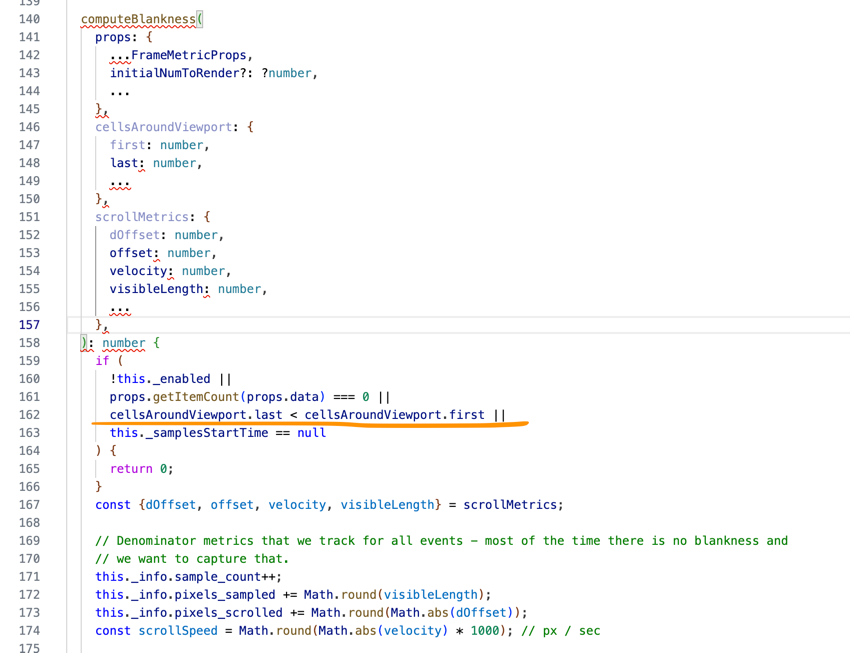The image size is (850, 653).
Task: Click _samplesStartTime on line 163
Action: [207, 432]
